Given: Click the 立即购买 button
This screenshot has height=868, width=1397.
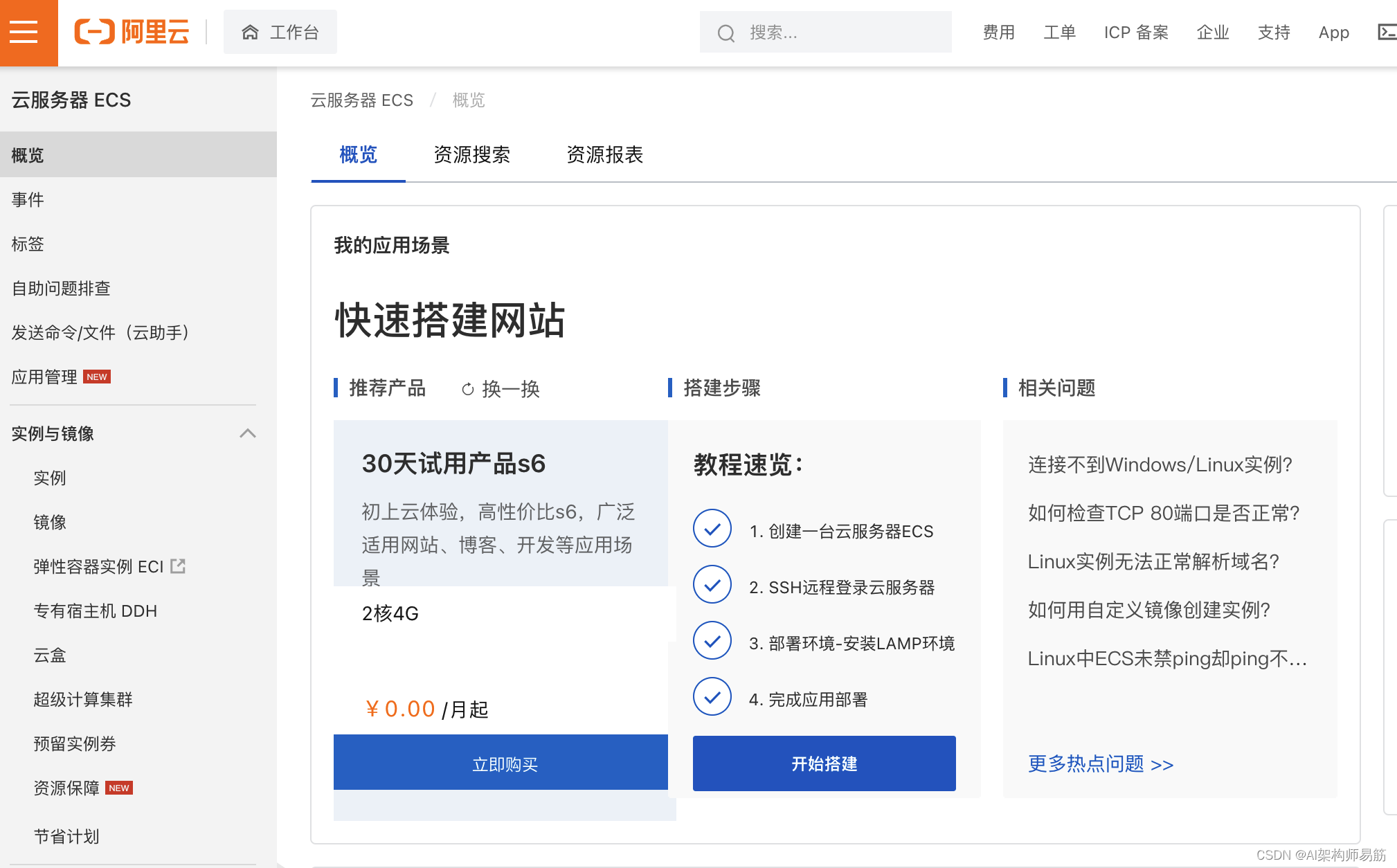Looking at the screenshot, I should coord(501,763).
